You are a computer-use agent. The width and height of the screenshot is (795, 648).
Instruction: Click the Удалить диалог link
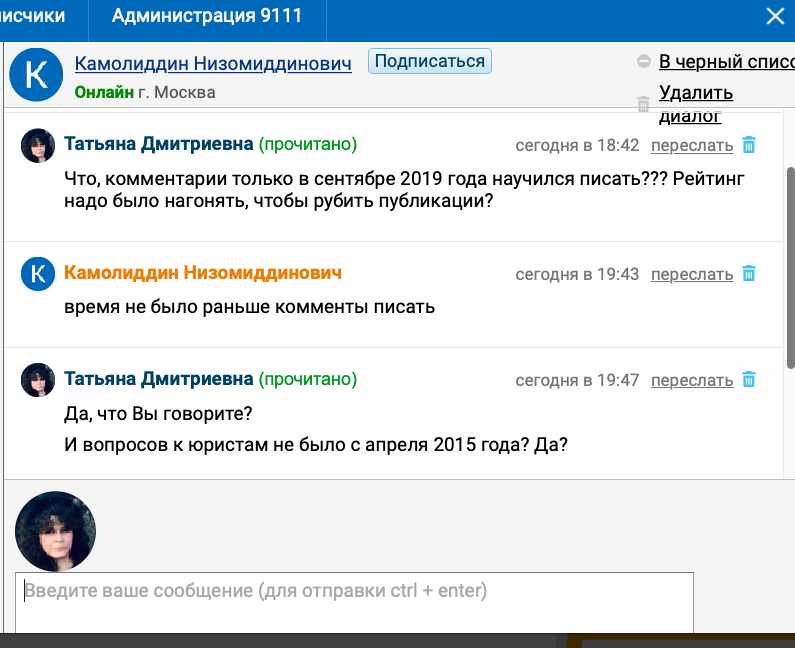pos(696,103)
